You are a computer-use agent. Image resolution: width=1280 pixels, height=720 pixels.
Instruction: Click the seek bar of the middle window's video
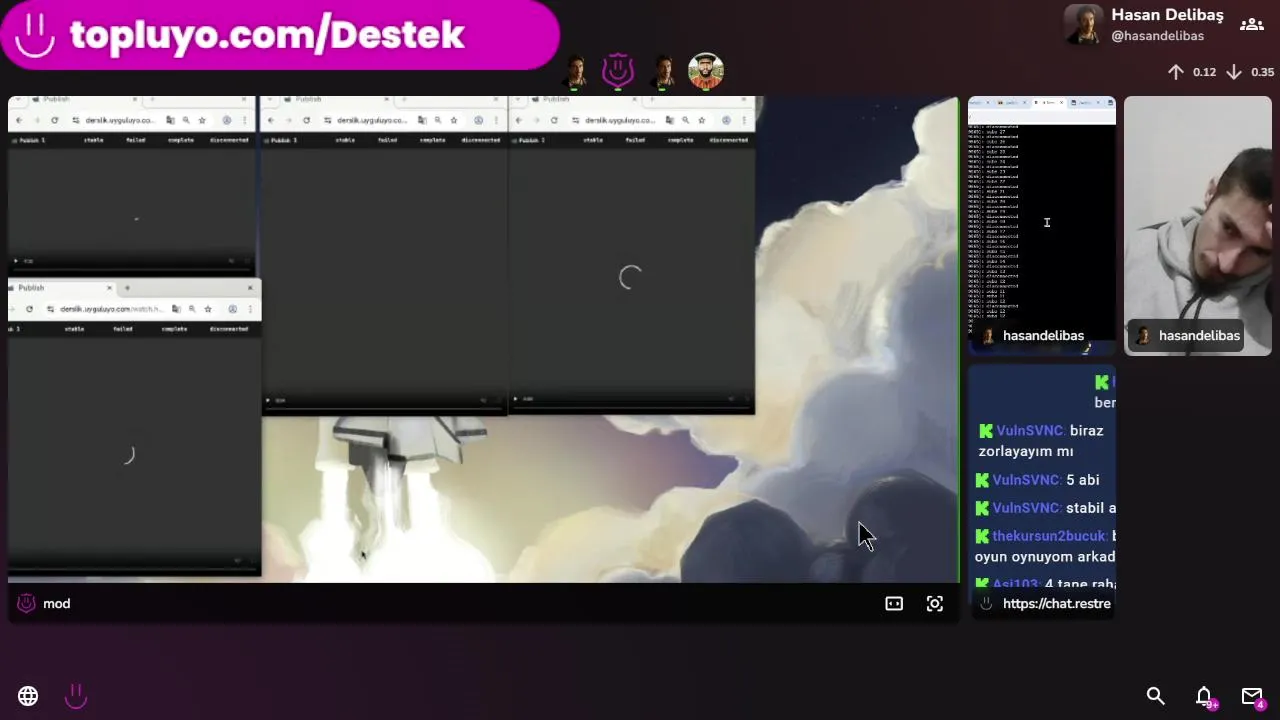tap(383, 408)
